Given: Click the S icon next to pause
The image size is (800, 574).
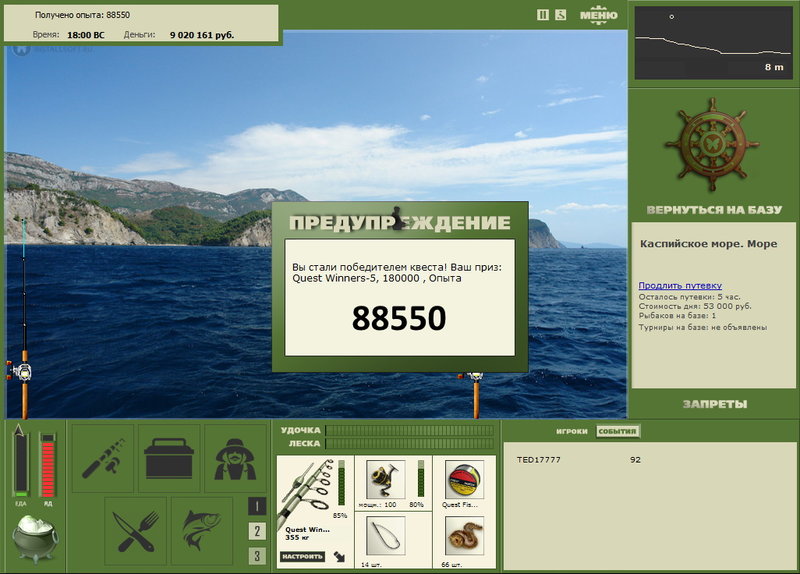Looking at the screenshot, I should (560, 15).
